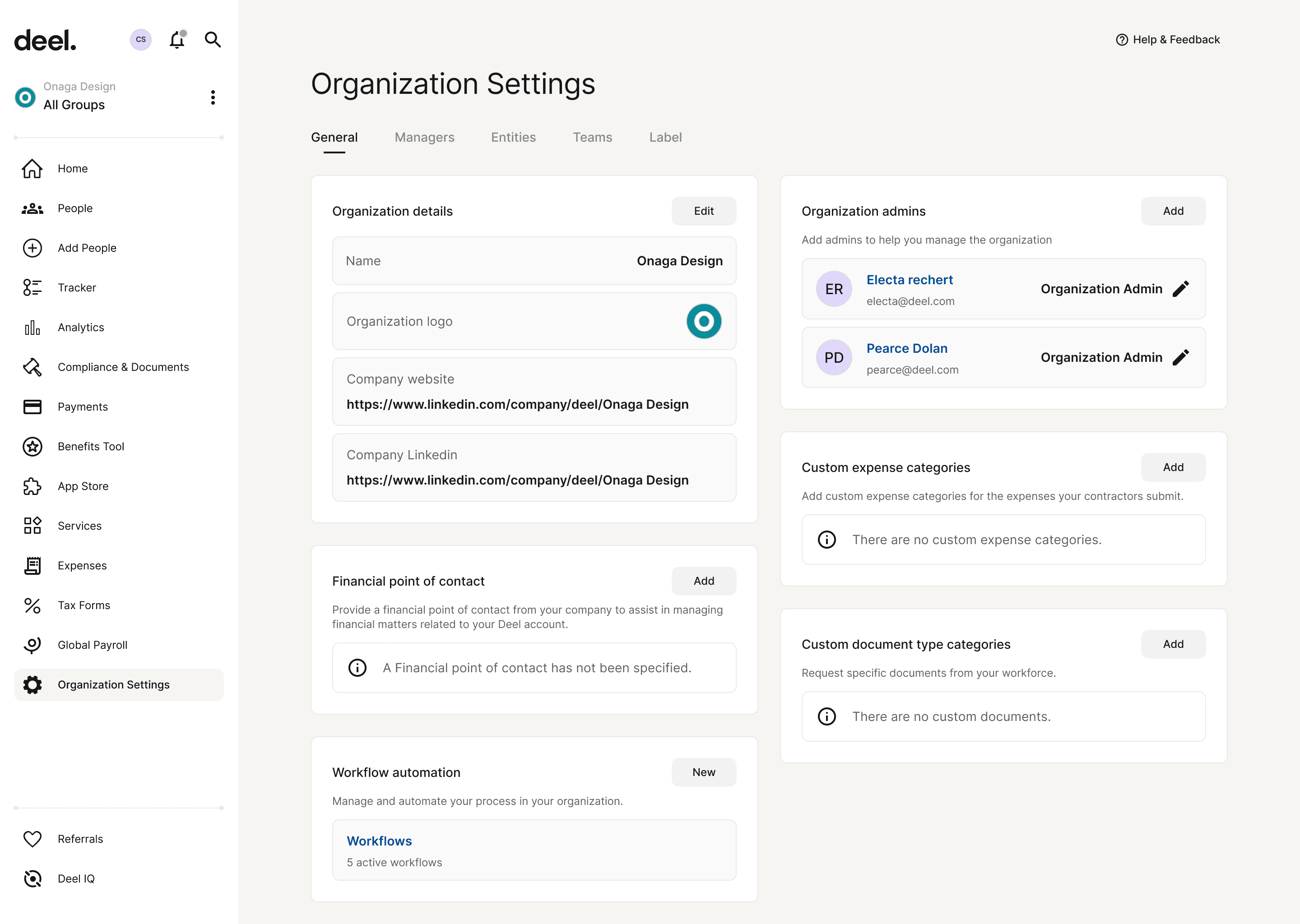Edit Pearce Dolan's admin role pencil
The width and height of the screenshot is (1300, 924).
click(x=1181, y=357)
